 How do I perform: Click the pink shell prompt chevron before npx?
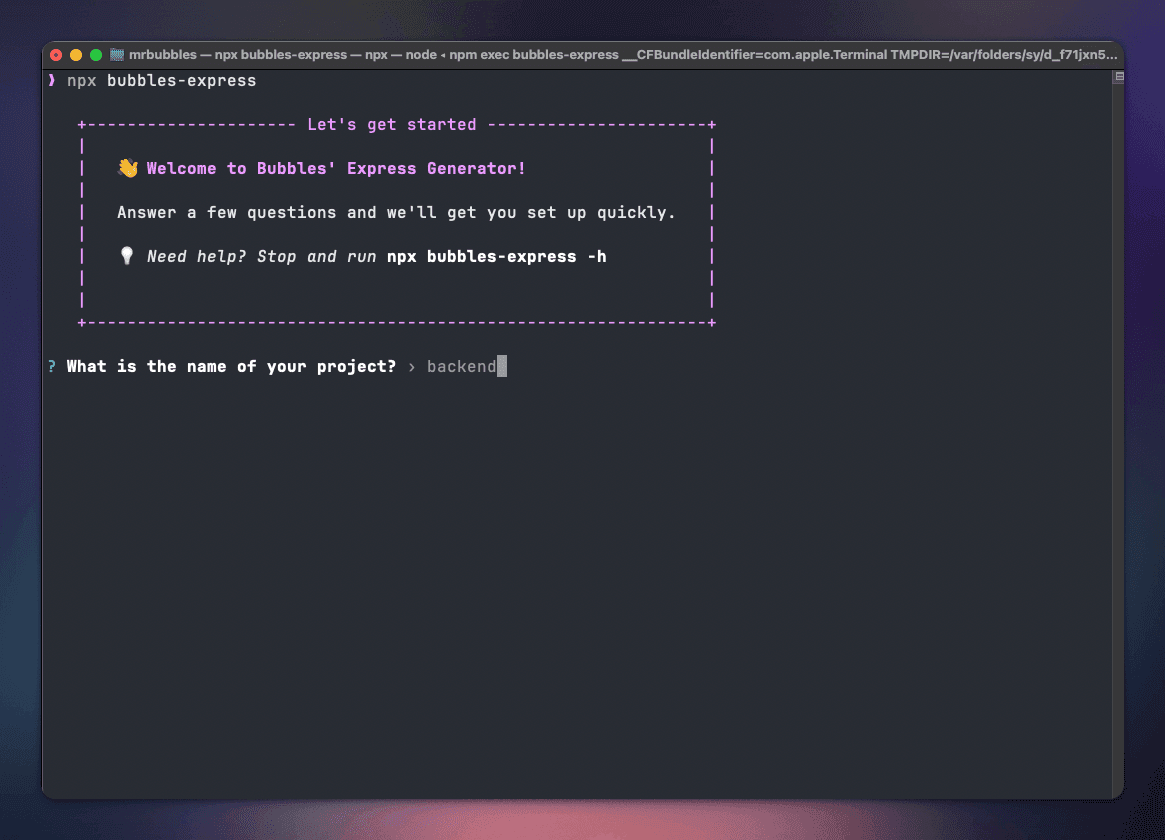[51, 80]
